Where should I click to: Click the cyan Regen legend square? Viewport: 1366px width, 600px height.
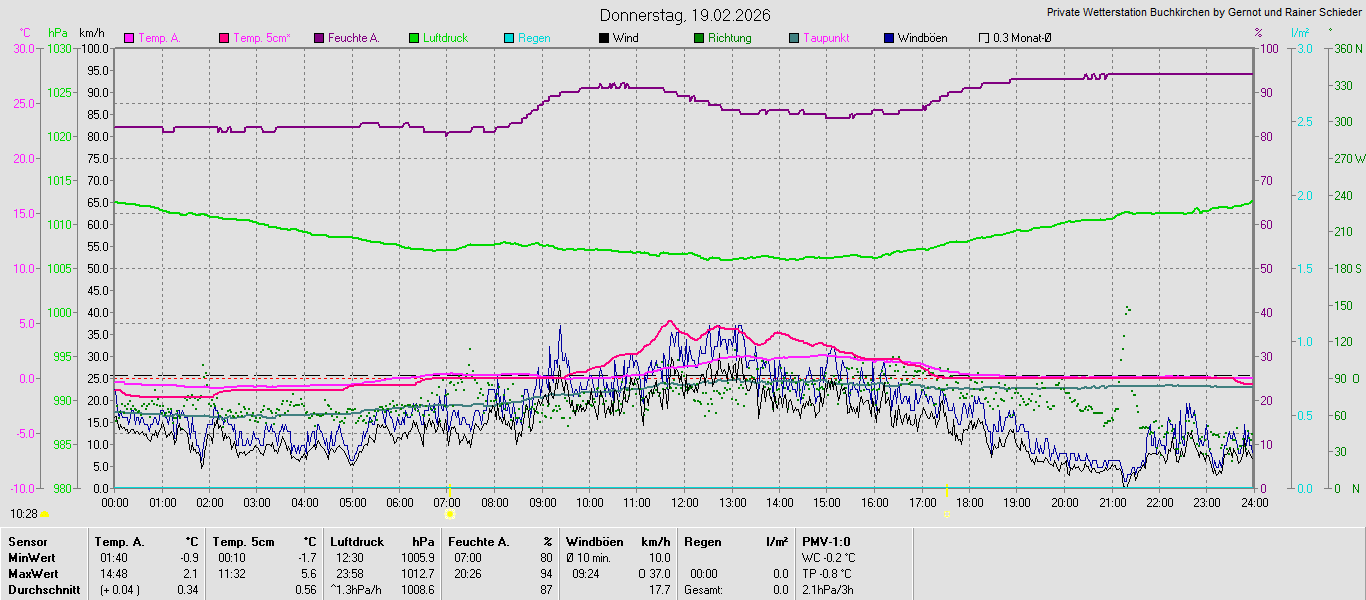click(x=509, y=38)
